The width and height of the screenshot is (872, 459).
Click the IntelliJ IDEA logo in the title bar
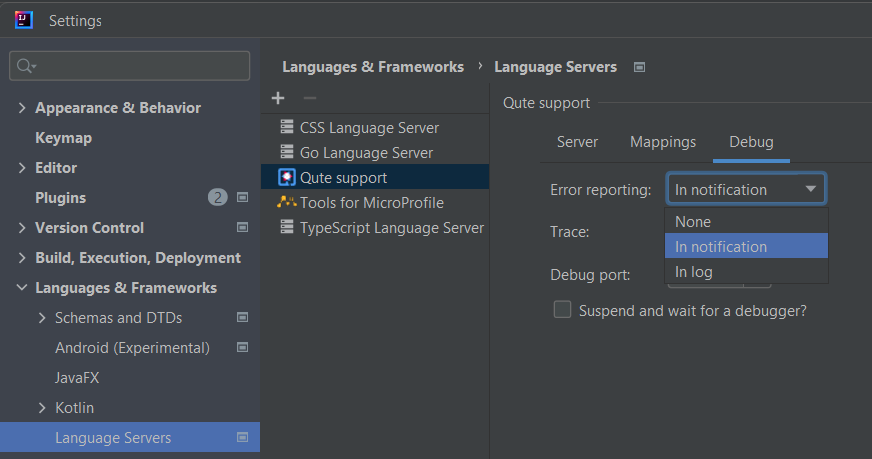pos(23,20)
